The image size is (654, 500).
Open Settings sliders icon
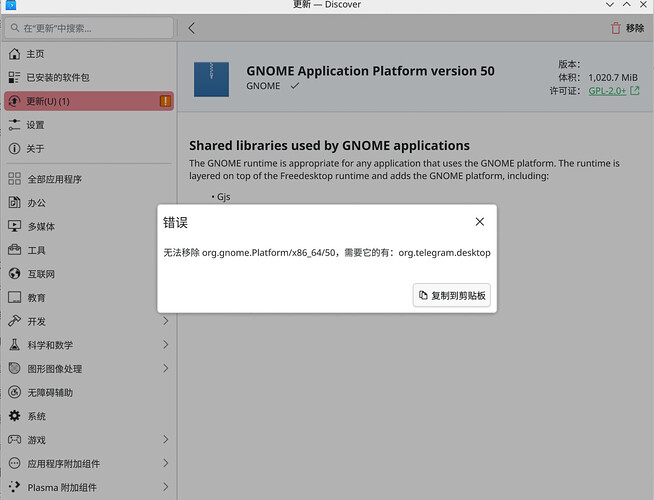click(14, 125)
